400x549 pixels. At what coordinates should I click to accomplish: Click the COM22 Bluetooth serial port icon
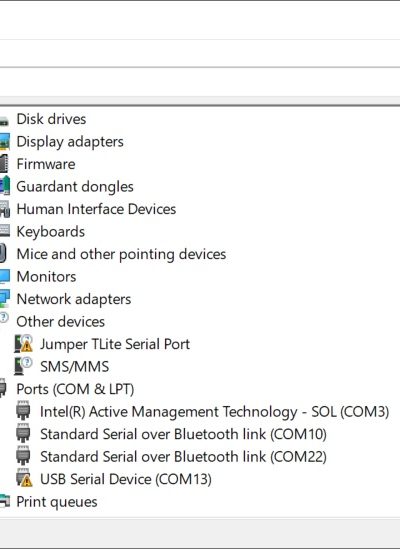tap(23, 456)
